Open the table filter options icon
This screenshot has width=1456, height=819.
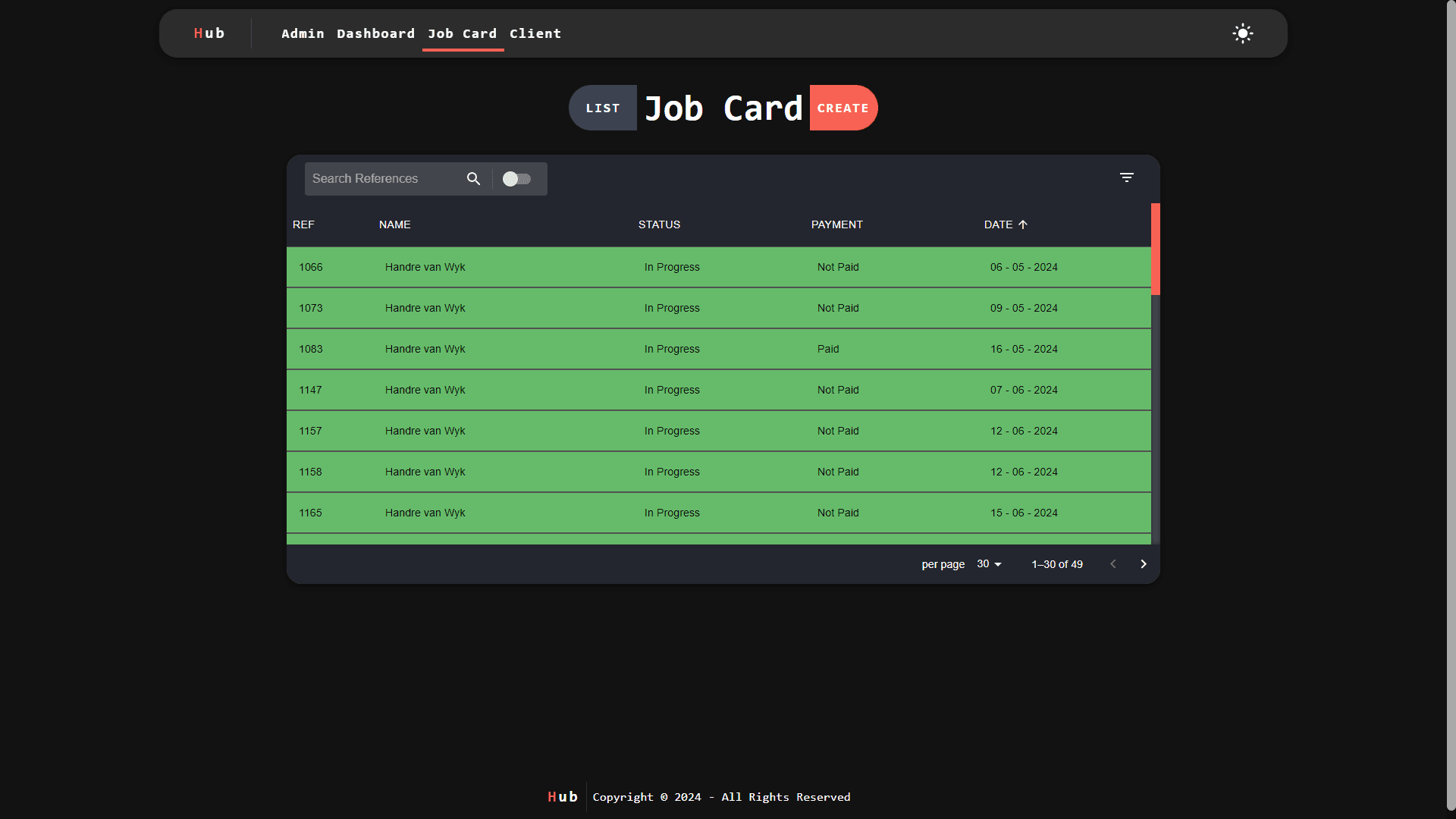(x=1126, y=177)
